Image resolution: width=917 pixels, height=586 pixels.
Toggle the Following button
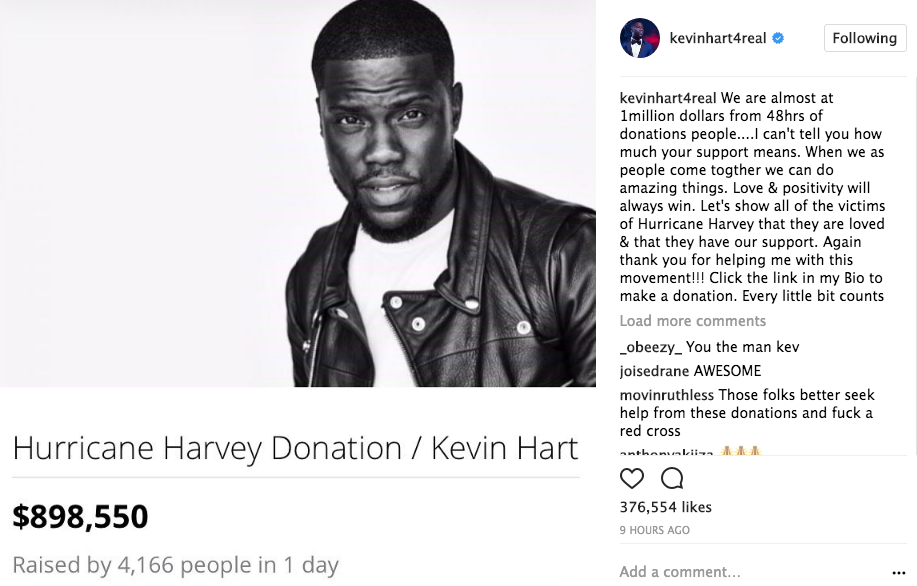pos(865,38)
